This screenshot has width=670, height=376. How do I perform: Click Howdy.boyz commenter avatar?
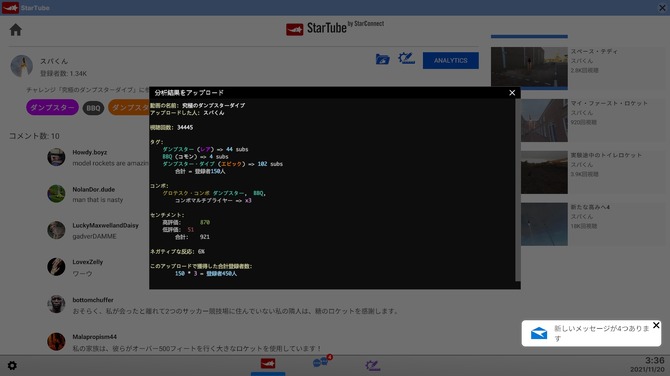(x=56, y=157)
